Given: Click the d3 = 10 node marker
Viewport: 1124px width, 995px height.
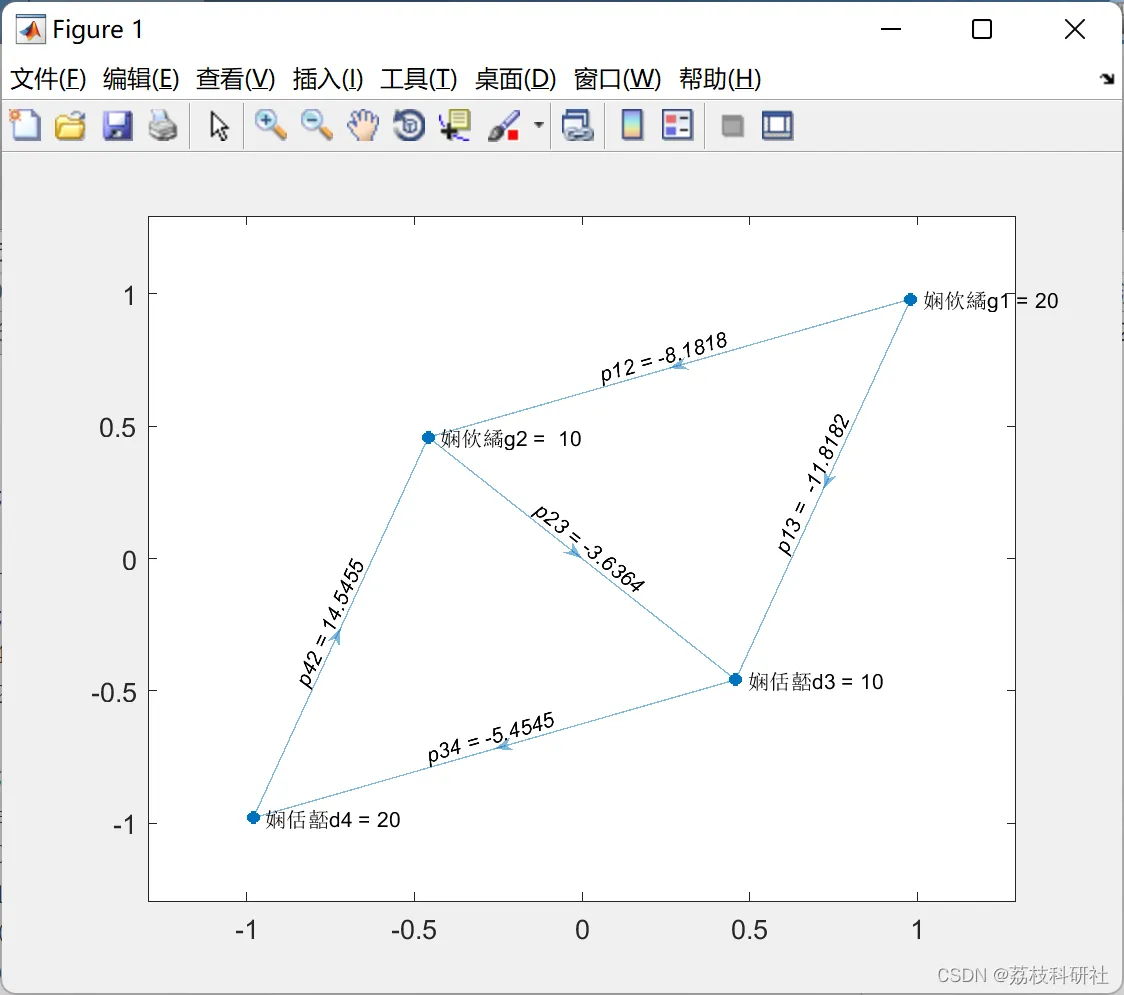Looking at the screenshot, I should pyautogui.click(x=735, y=679).
